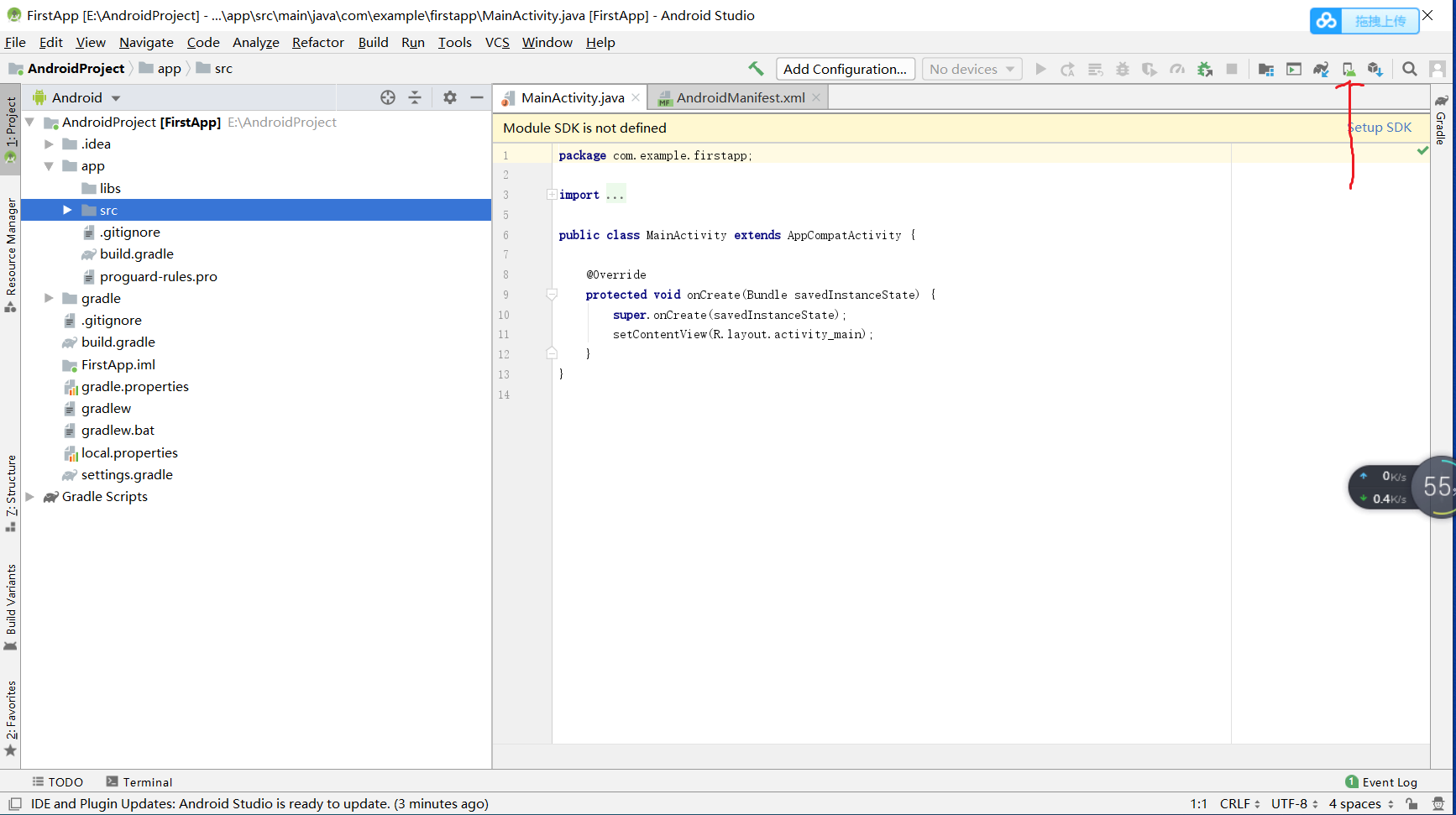Click the locate target crosshair icon
The height and width of the screenshot is (815, 1456).
(x=387, y=97)
